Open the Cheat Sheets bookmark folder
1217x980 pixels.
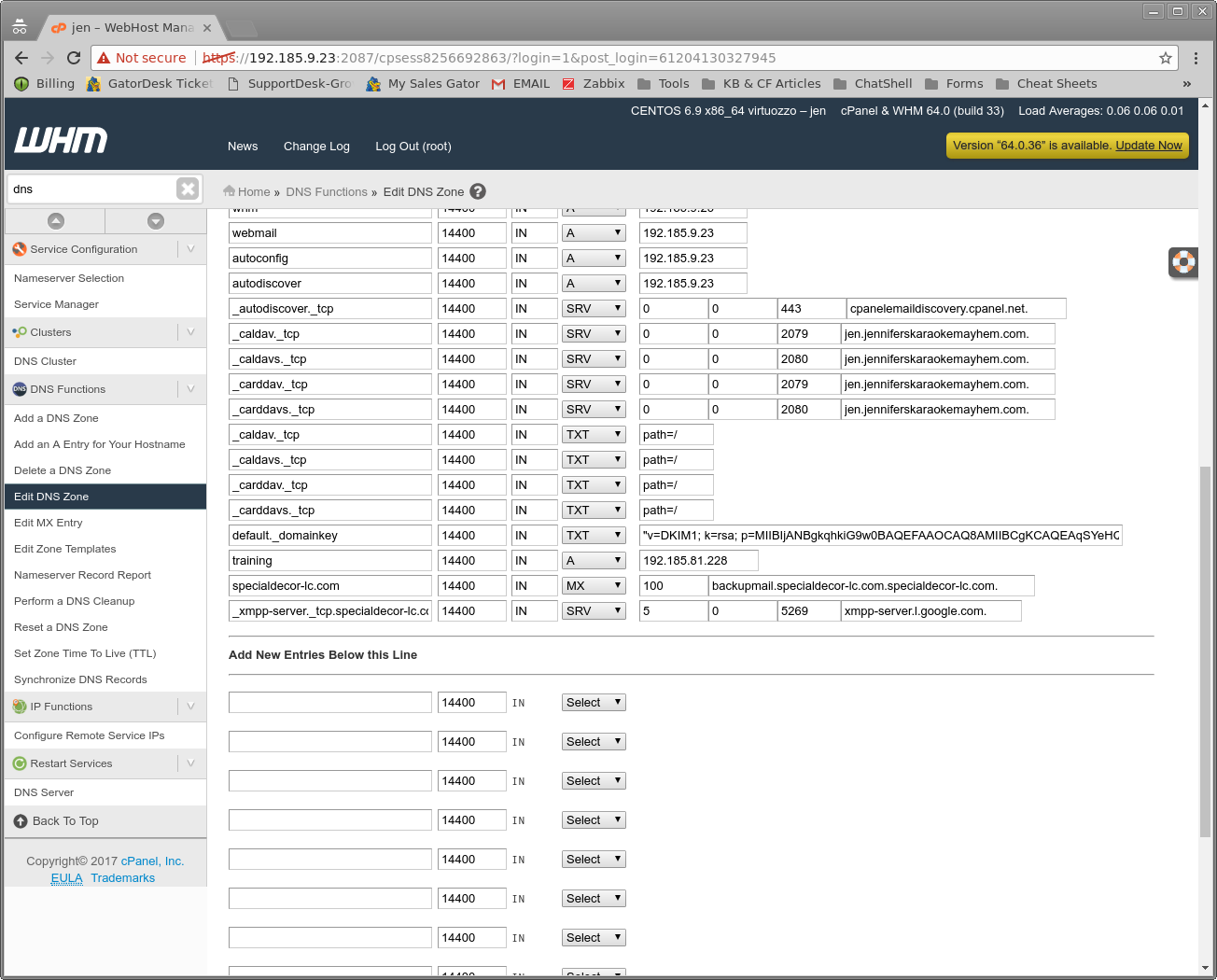point(1046,83)
